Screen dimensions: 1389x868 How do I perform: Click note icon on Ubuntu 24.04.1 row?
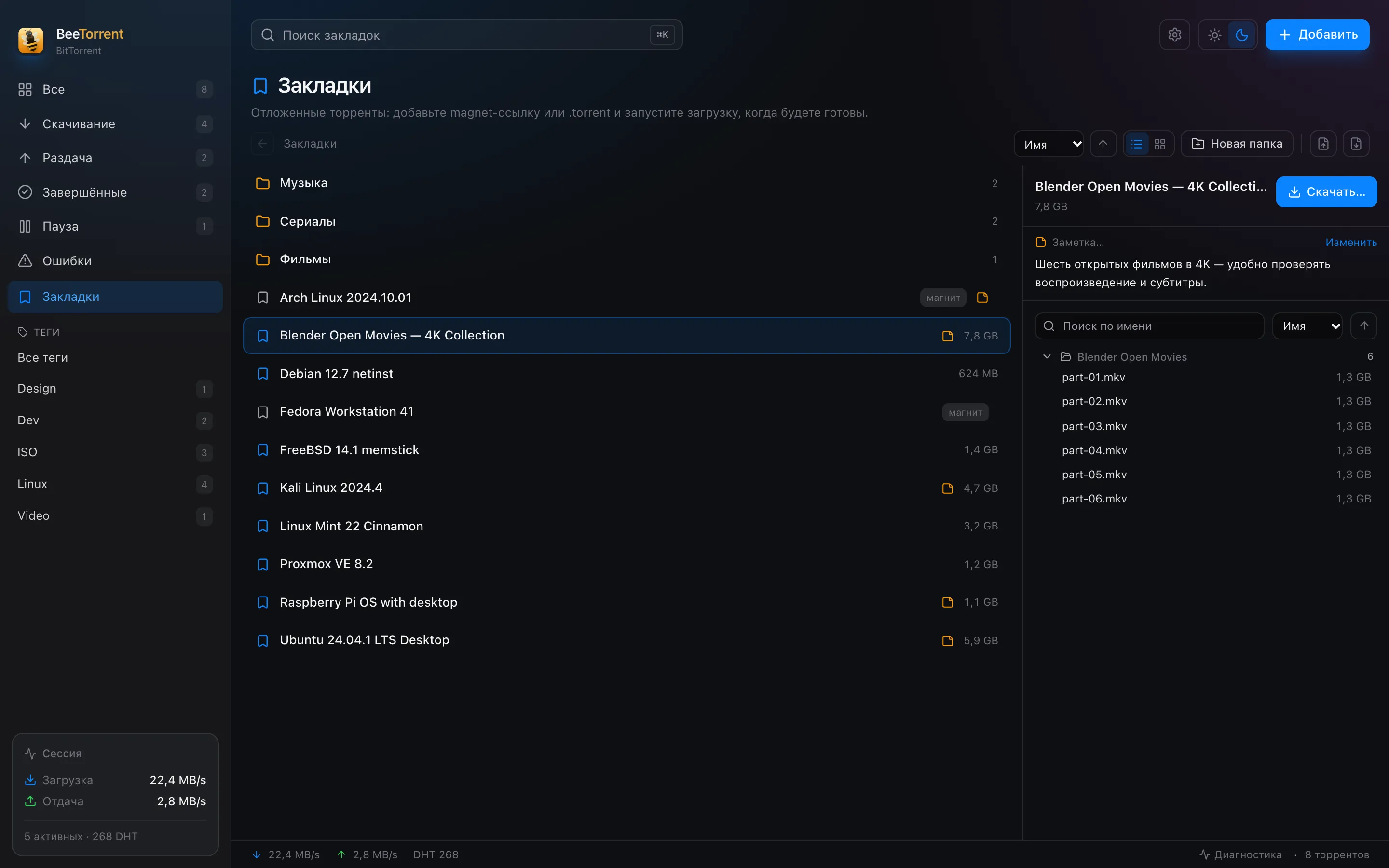click(948, 641)
